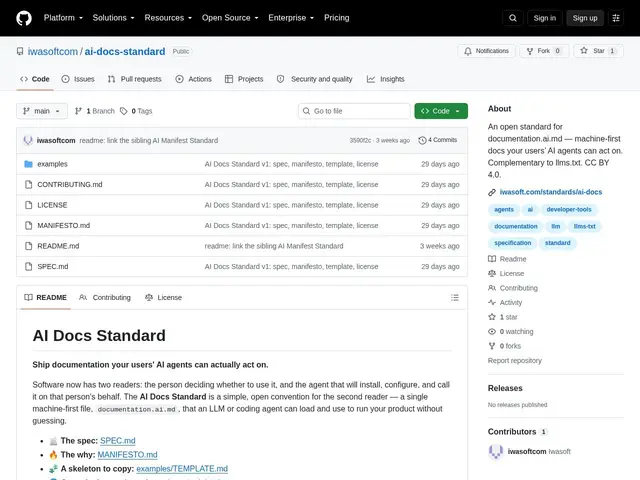This screenshot has width=640, height=480.
Task: View the 4 Commits history
Action: 438,140
